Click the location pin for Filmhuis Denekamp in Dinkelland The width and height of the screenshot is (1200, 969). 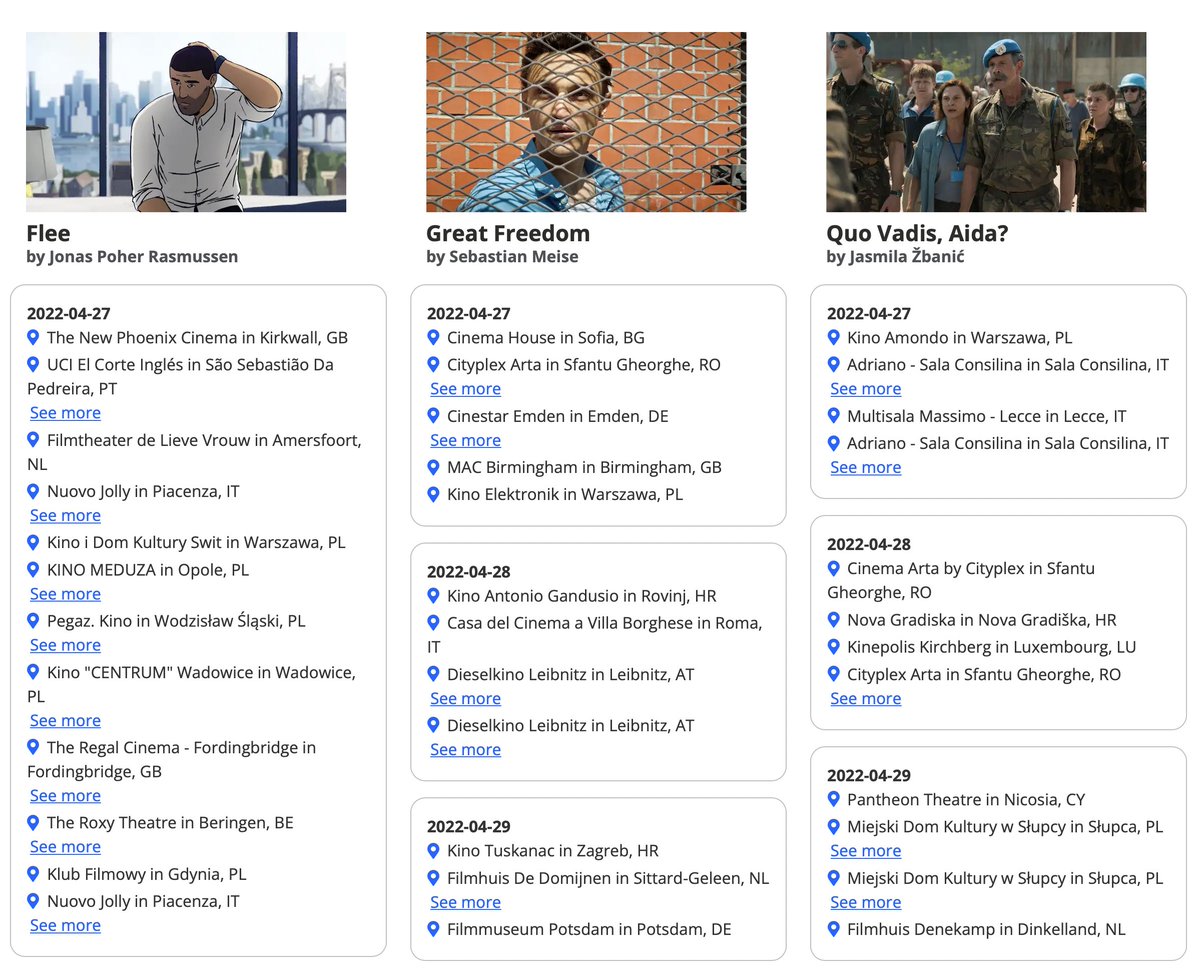click(833, 929)
